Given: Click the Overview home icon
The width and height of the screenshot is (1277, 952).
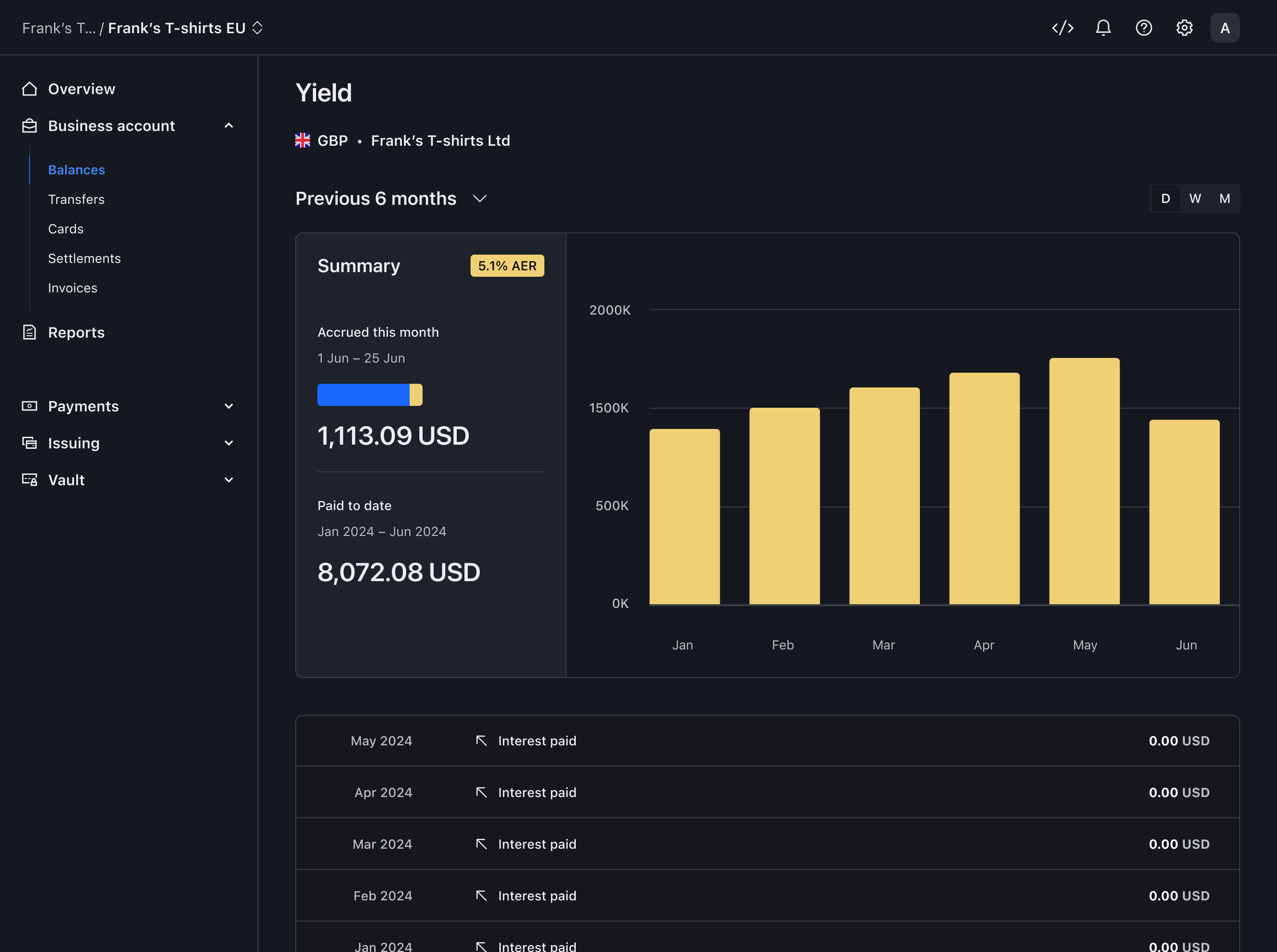Looking at the screenshot, I should [x=30, y=89].
